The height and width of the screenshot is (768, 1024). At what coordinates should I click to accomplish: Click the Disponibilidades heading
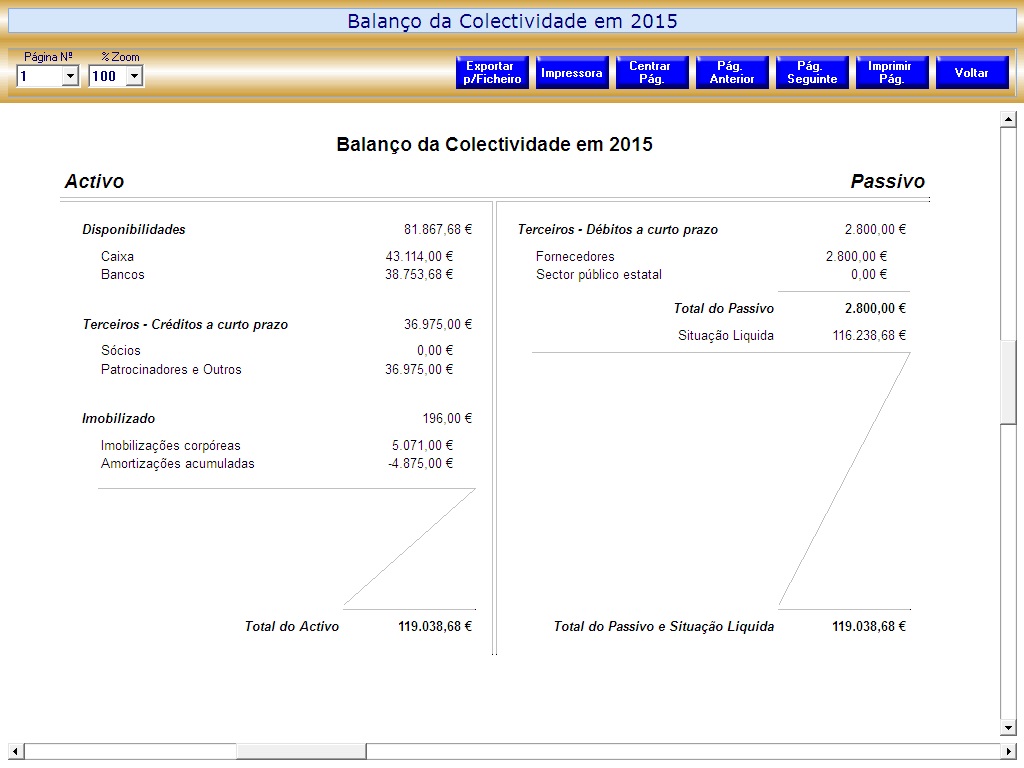pyautogui.click(x=134, y=230)
